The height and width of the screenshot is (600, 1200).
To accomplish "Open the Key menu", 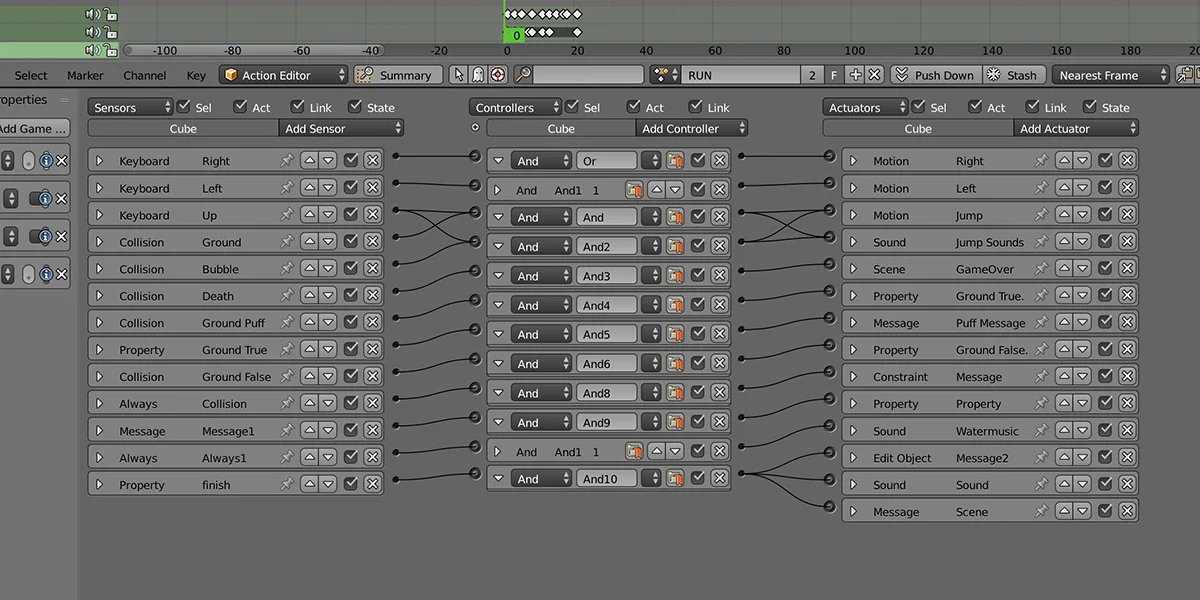I will click(196, 75).
